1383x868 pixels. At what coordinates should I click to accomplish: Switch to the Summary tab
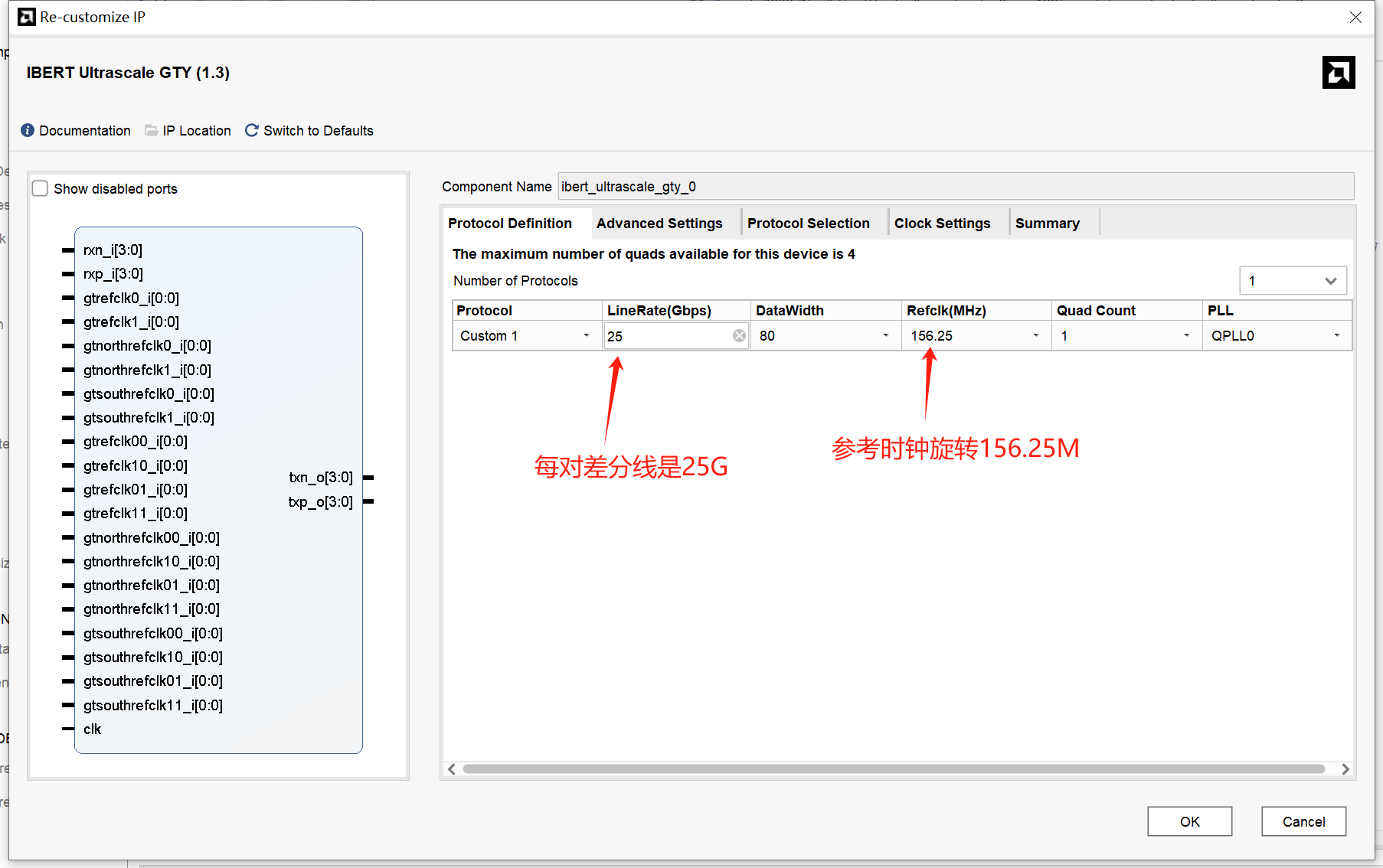pyautogui.click(x=1048, y=223)
